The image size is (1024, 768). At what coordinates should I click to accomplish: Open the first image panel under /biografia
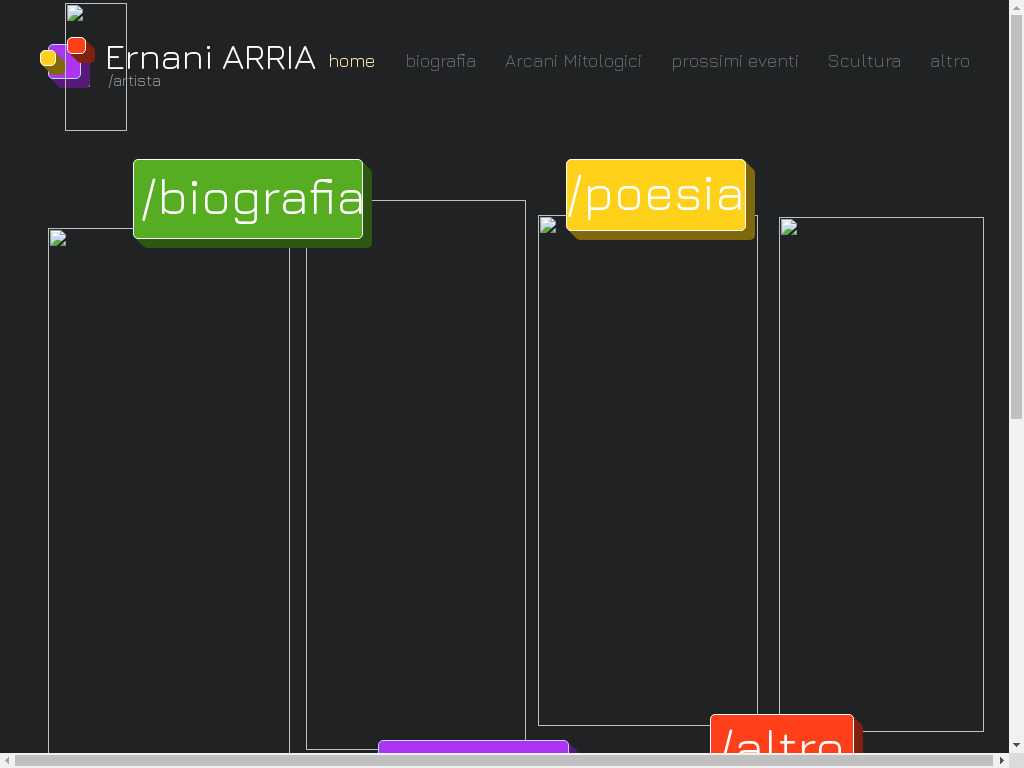click(x=168, y=490)
